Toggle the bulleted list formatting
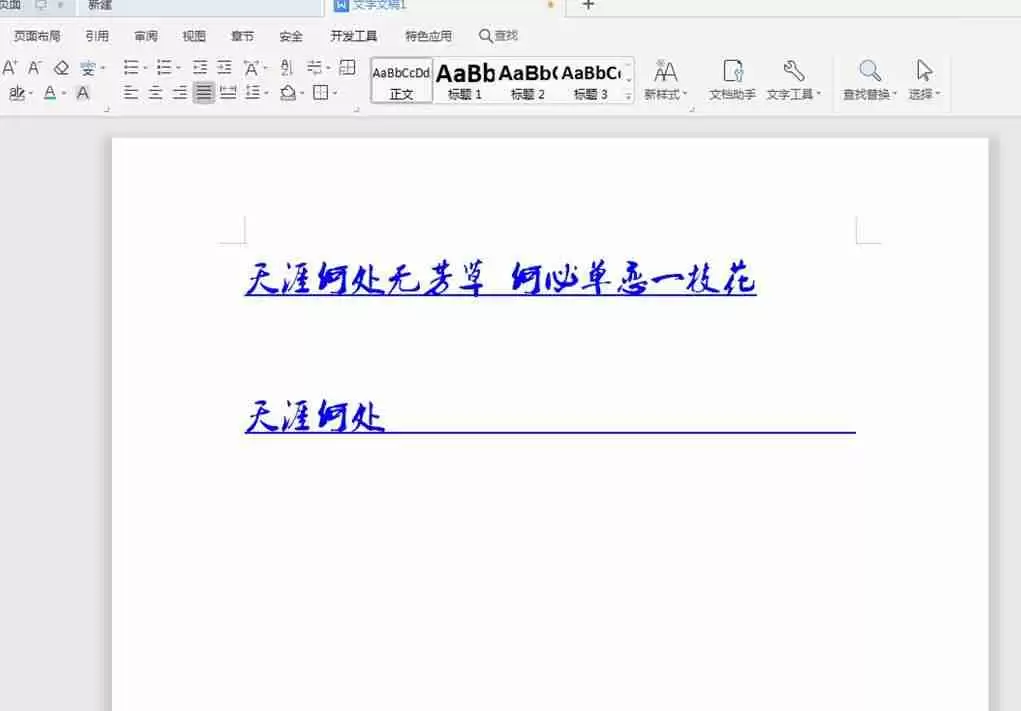This screenshot has width=1021, height=711. [x=130, y=68]
